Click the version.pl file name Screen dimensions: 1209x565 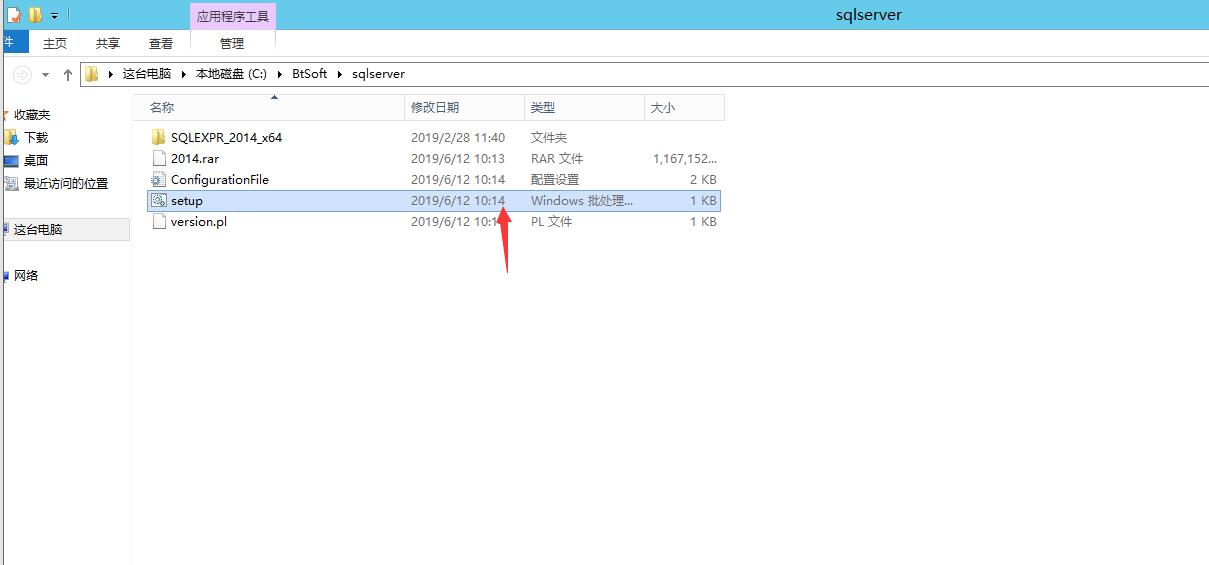pos(199,221)
